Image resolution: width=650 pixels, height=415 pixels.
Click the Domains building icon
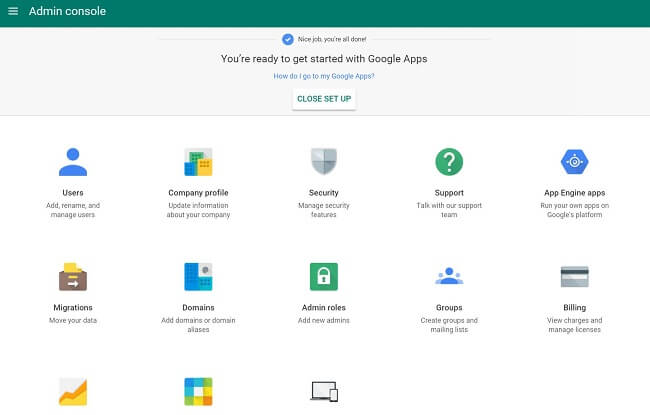(198, 277)
